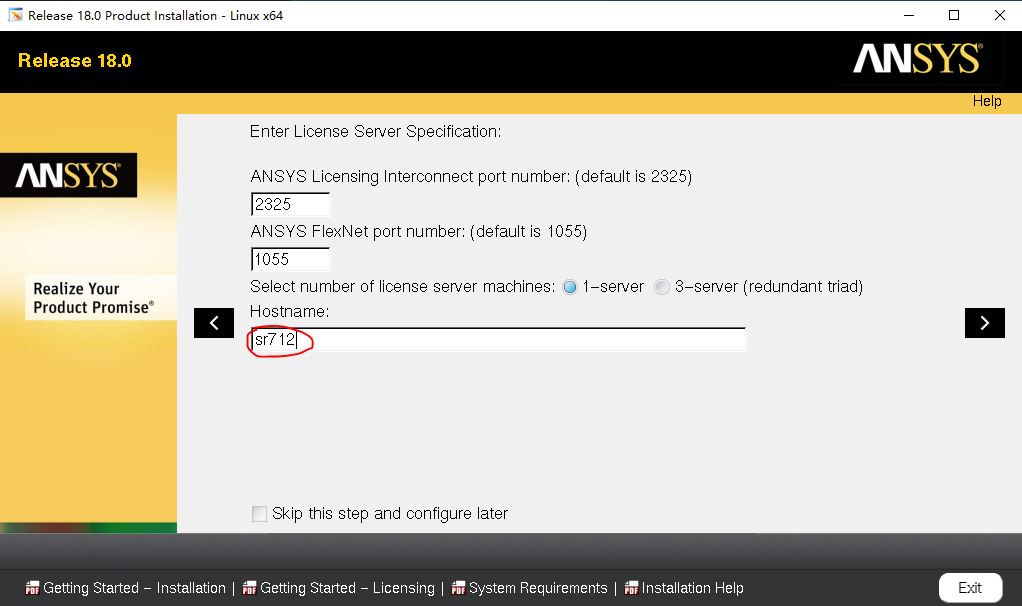Click the 'Enter License Server Specification:' heading
Screen dimensions: 1022x606
point(375,132)
